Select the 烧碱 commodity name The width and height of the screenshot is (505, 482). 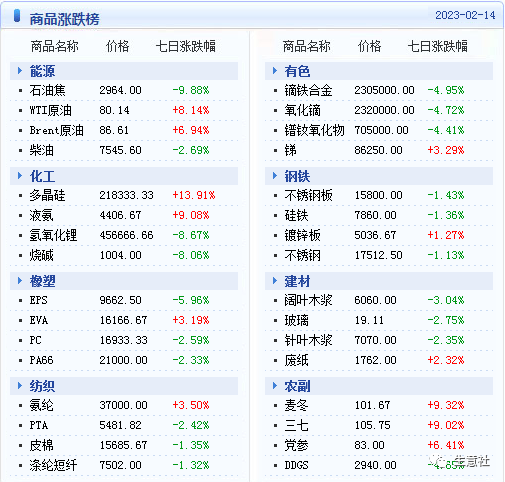click(x=41, y=255)
